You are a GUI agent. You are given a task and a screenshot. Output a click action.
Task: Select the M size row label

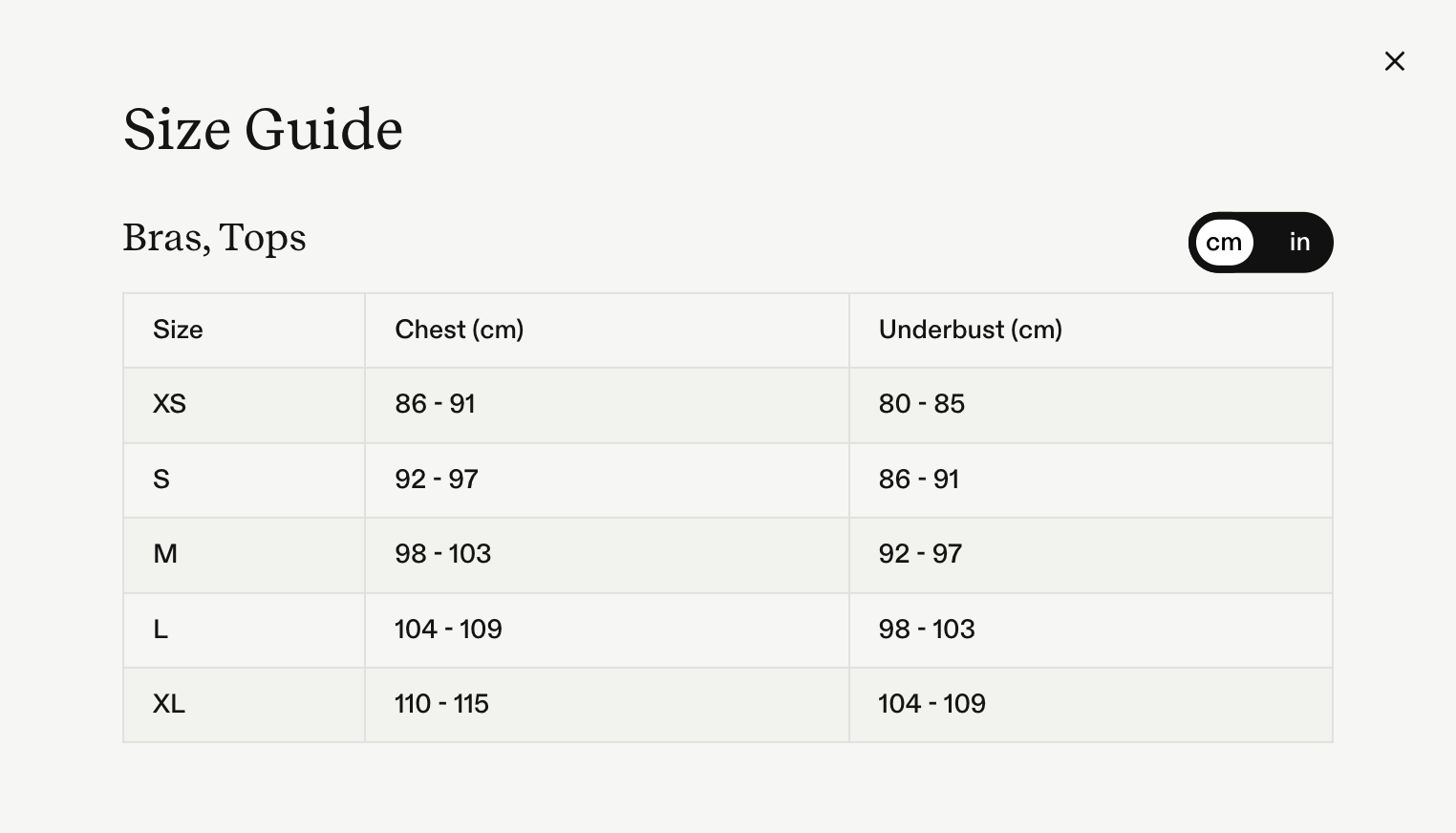(x=165, y=554)
